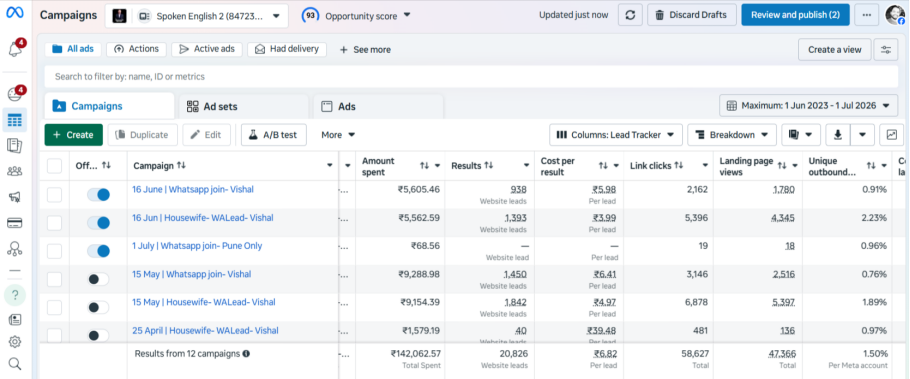Image resolution: width=910 pixels, height=379 pixels.
Task: Select the Actions view
Action: 137,49
